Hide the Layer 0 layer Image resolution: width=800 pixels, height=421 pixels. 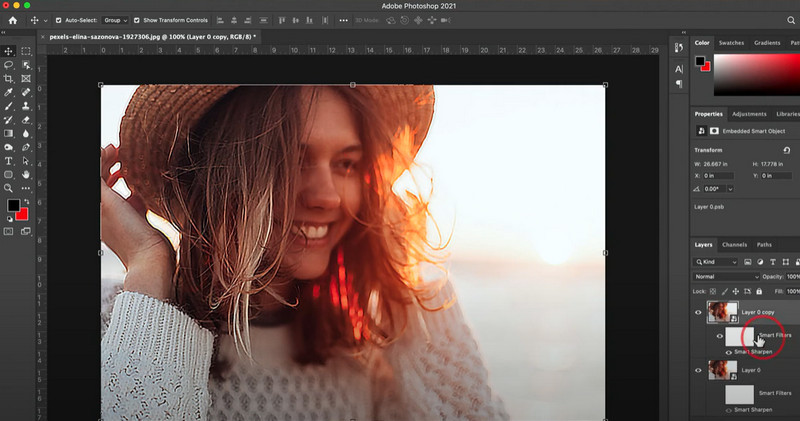(698, 370)
